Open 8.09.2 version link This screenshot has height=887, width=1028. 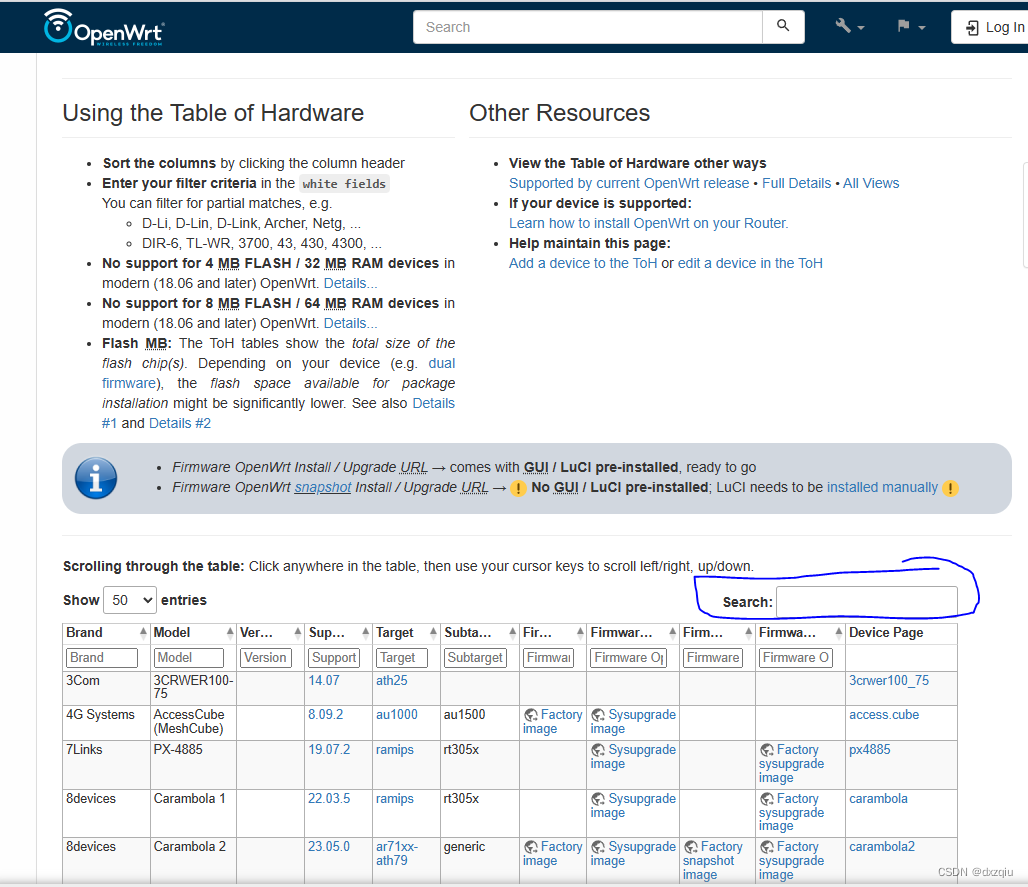click(326, 715)
